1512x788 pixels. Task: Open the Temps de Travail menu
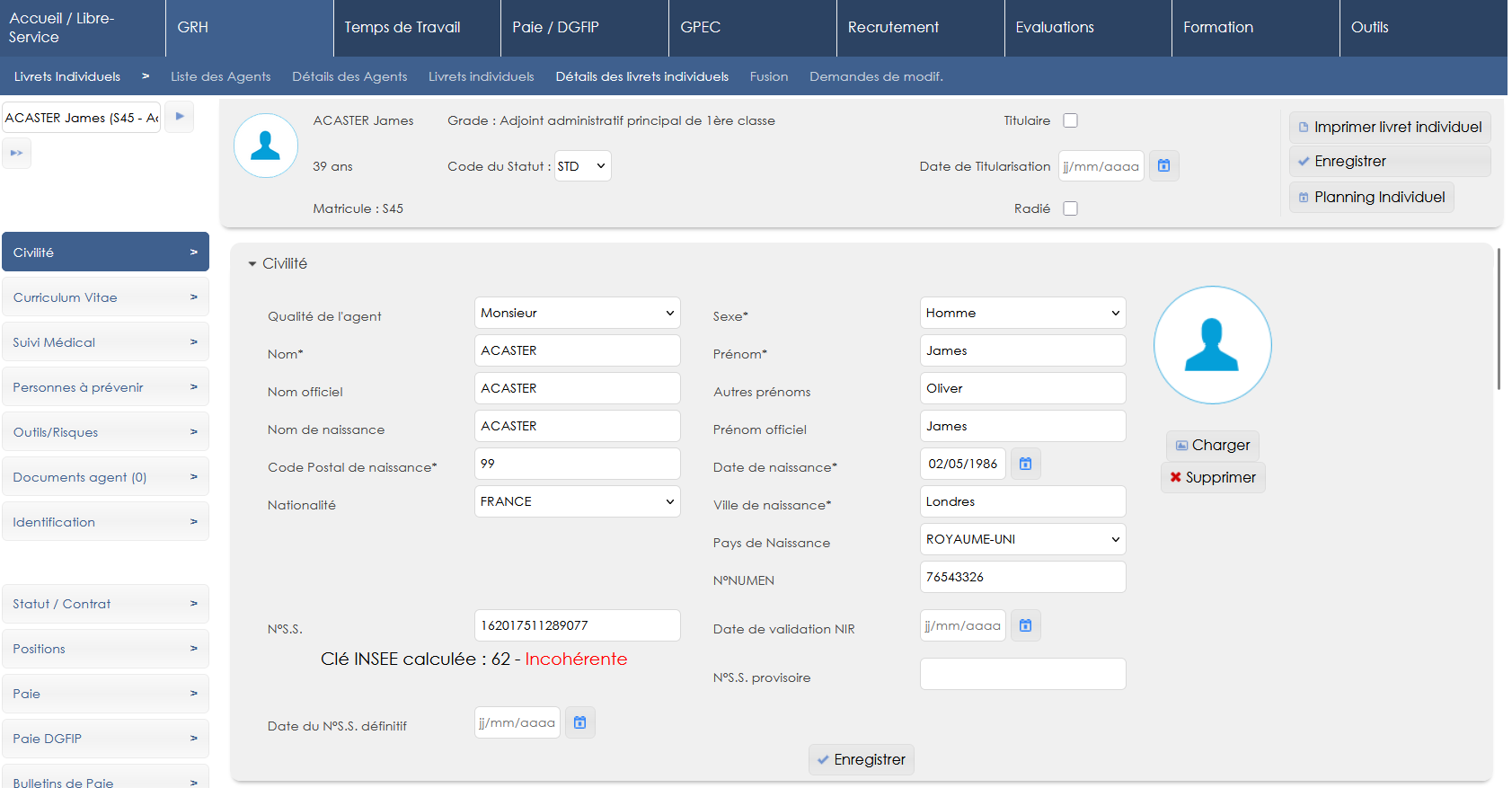pyautogui.click(x=402, y=28)
